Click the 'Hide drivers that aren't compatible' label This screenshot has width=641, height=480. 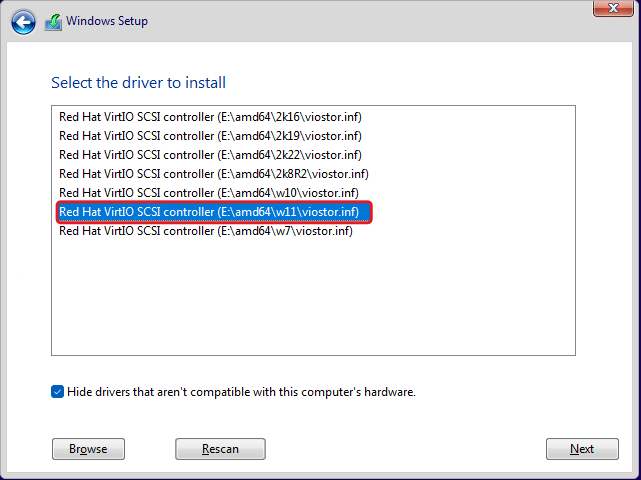coord(241,392)
